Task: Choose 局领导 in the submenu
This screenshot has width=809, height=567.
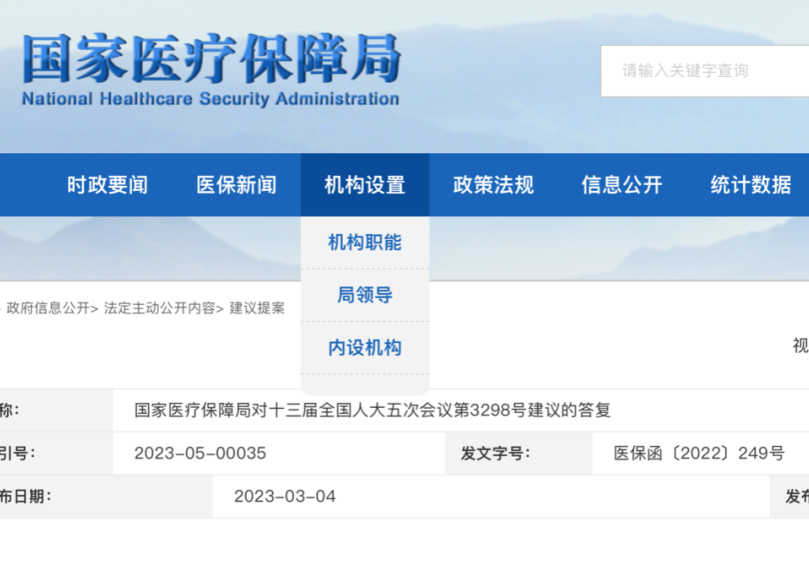Action: 365,295
